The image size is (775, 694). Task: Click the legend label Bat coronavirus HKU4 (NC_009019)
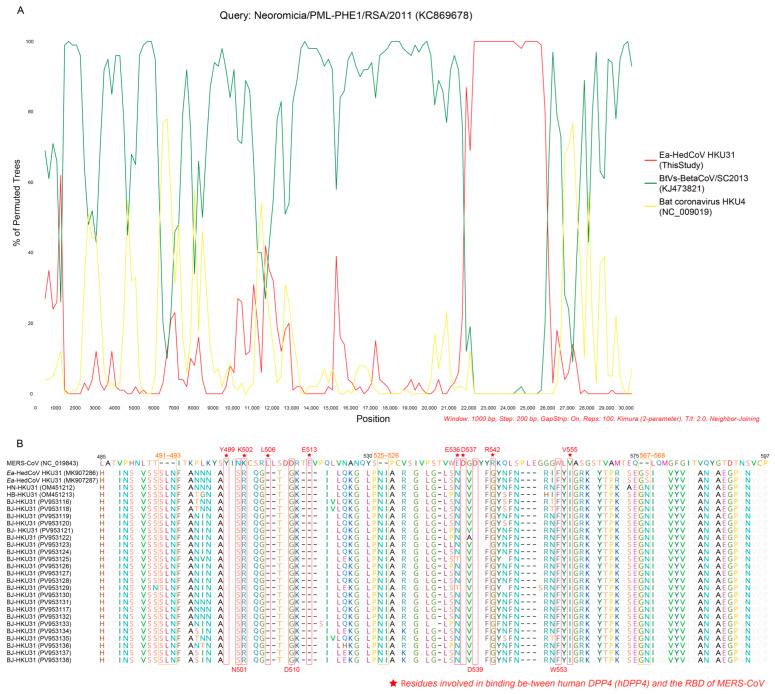click(702, 207)
